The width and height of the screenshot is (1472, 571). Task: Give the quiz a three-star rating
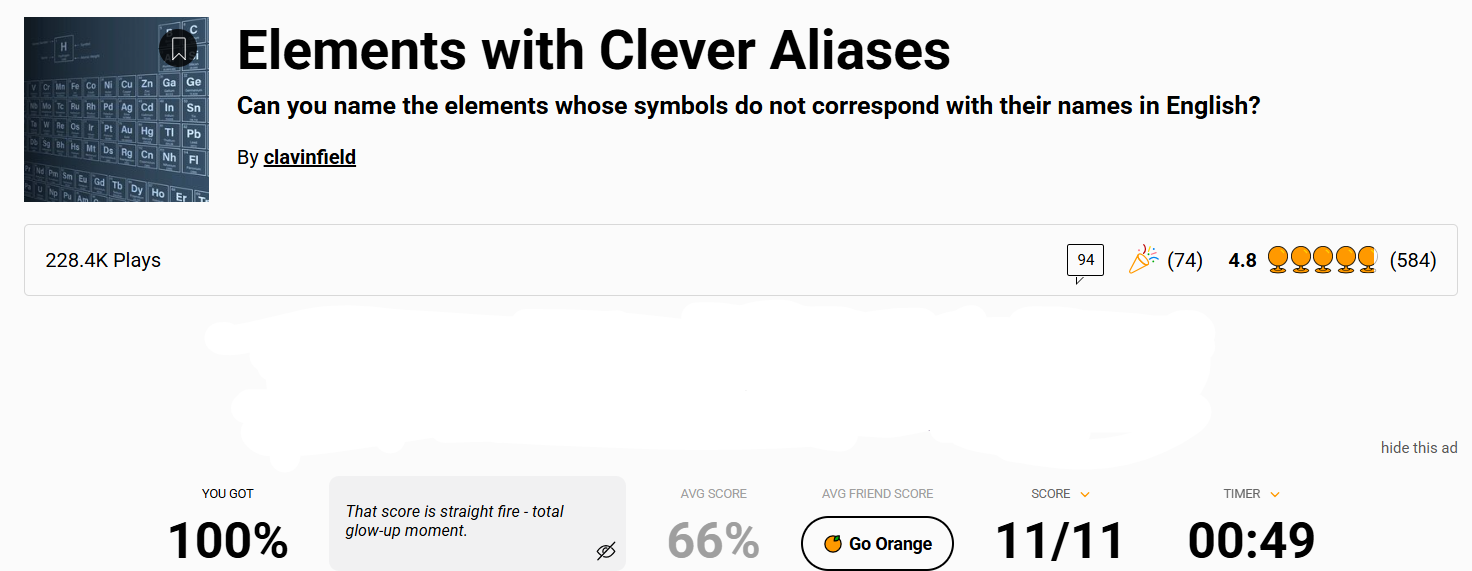click(1322, 260)
